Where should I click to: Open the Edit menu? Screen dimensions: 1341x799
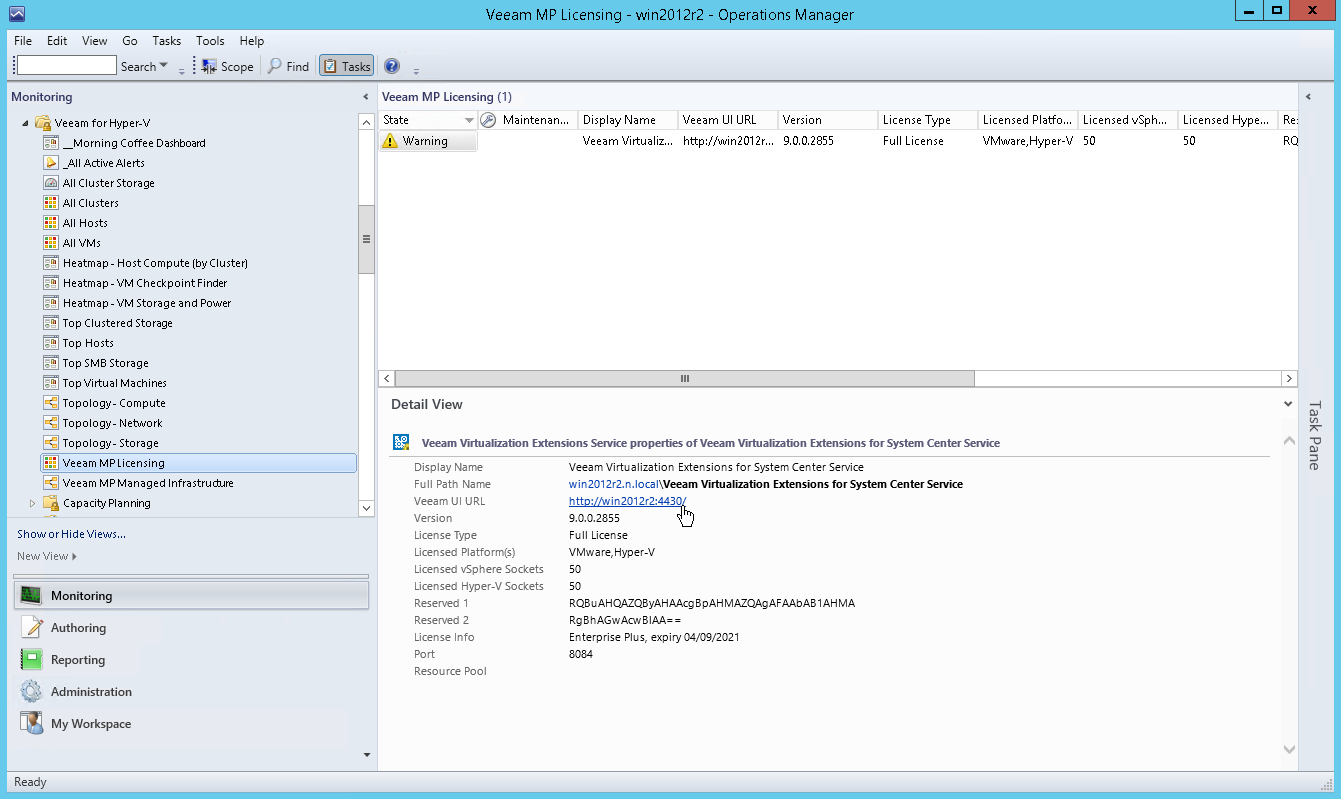tap(57, 41)
